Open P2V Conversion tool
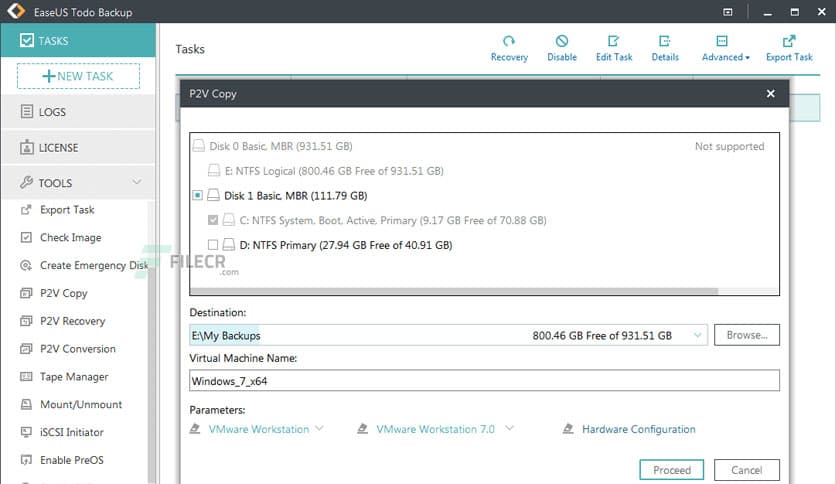Screen dimensions: 836x484 coord(78,349)
